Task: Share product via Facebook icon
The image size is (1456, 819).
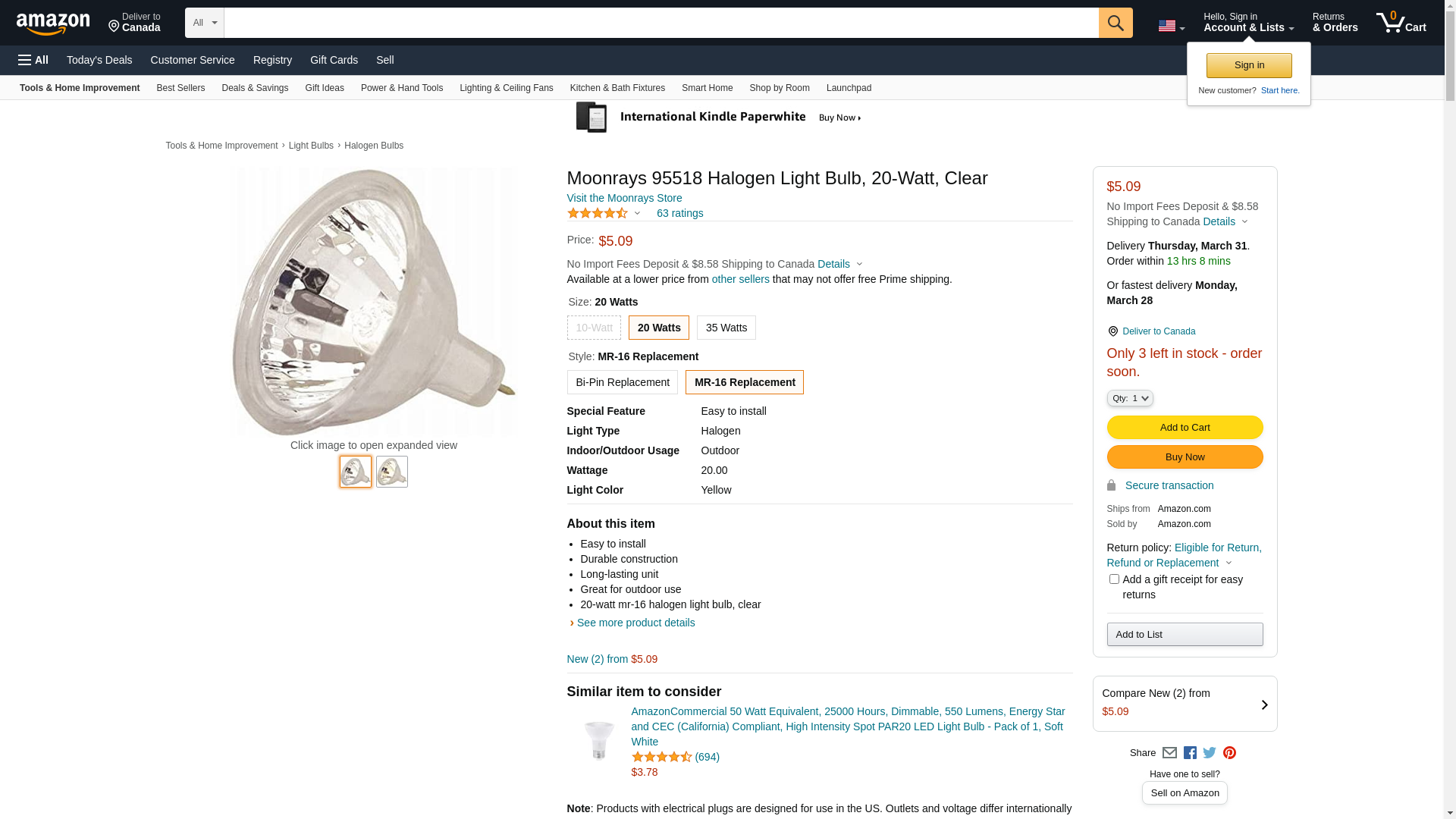Action: (x=1190, y=753)
